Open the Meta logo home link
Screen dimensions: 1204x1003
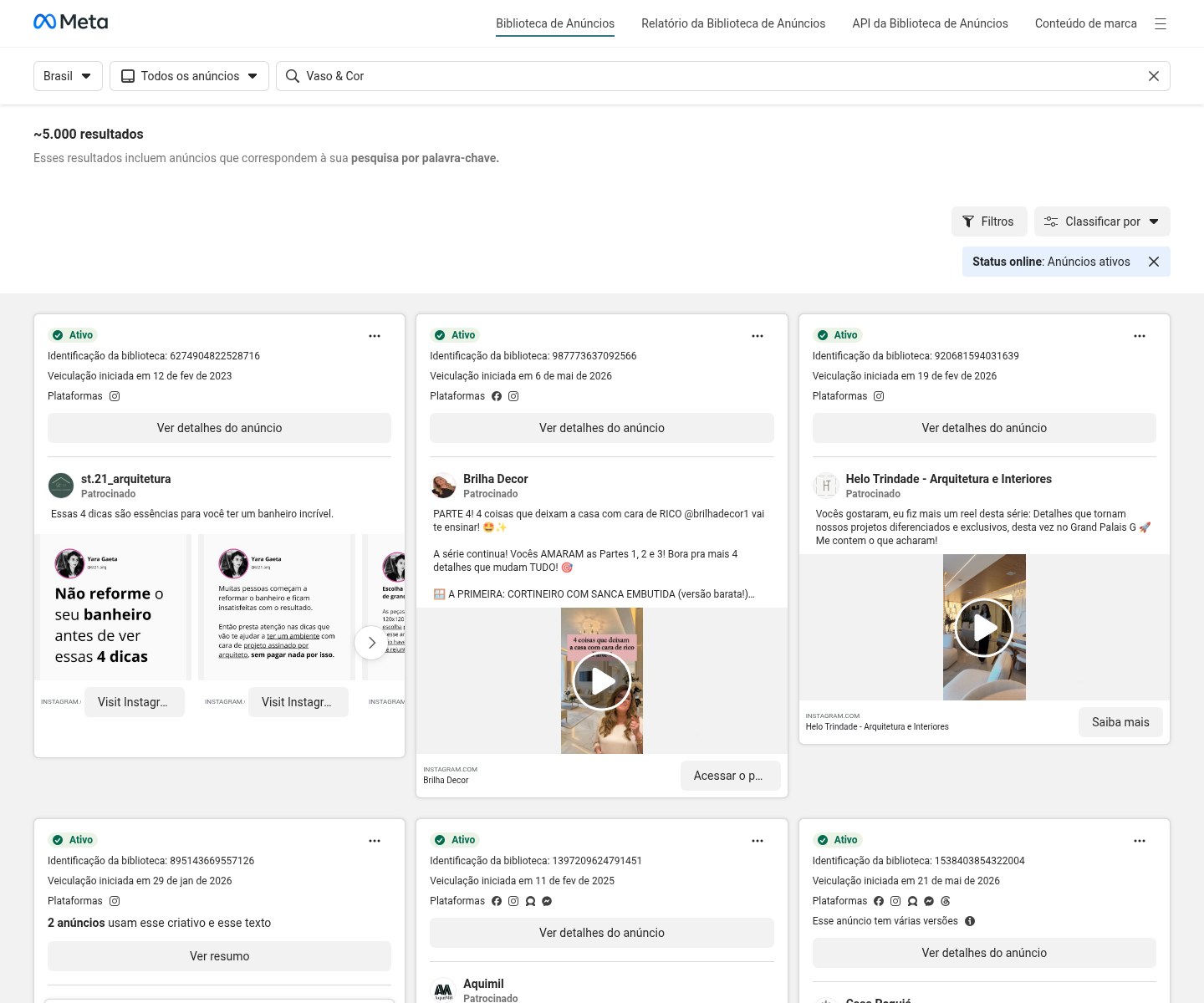click(x=70, y=22)
